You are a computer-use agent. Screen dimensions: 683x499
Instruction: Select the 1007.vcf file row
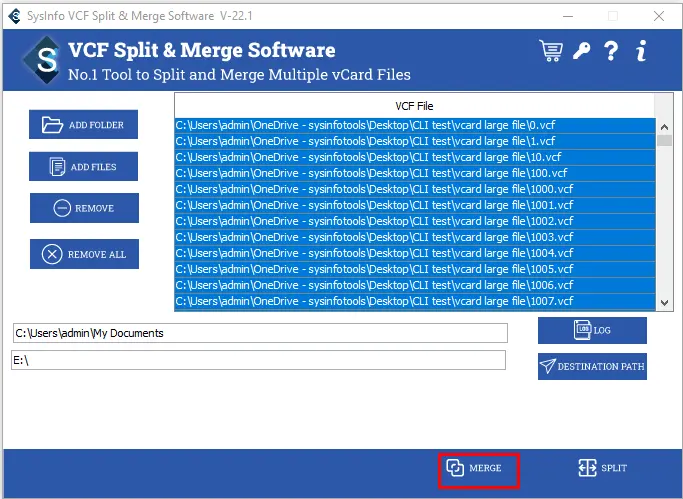click(x=415, y=301)
